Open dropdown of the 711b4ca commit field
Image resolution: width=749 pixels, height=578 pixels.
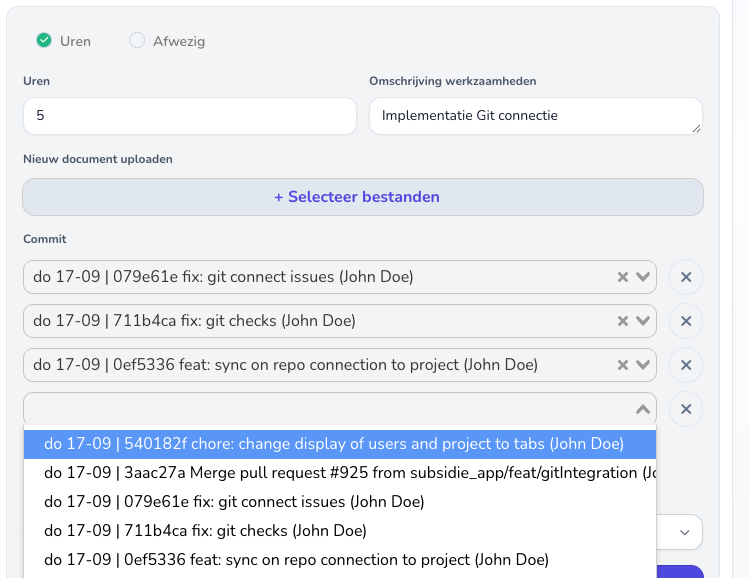click(x=643, y=321)
